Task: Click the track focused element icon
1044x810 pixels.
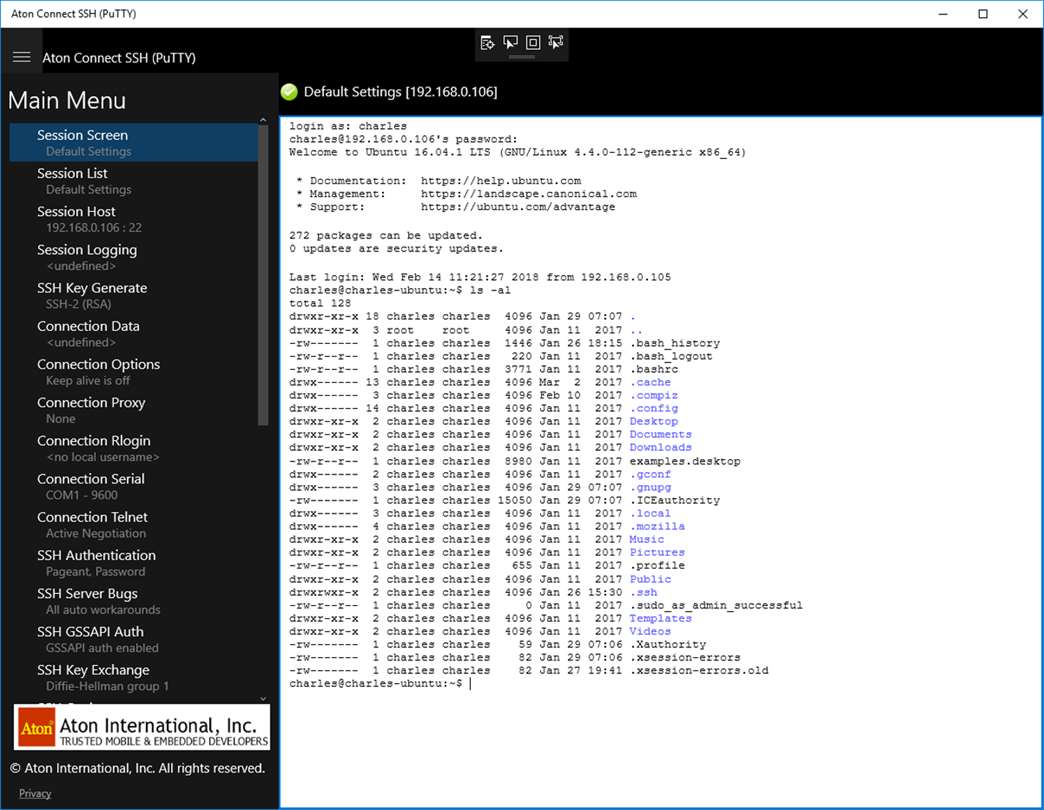Action: click(555, 43)
